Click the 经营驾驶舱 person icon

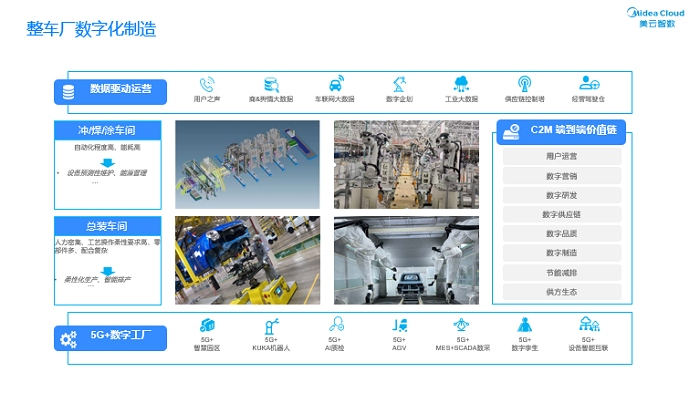589,83
